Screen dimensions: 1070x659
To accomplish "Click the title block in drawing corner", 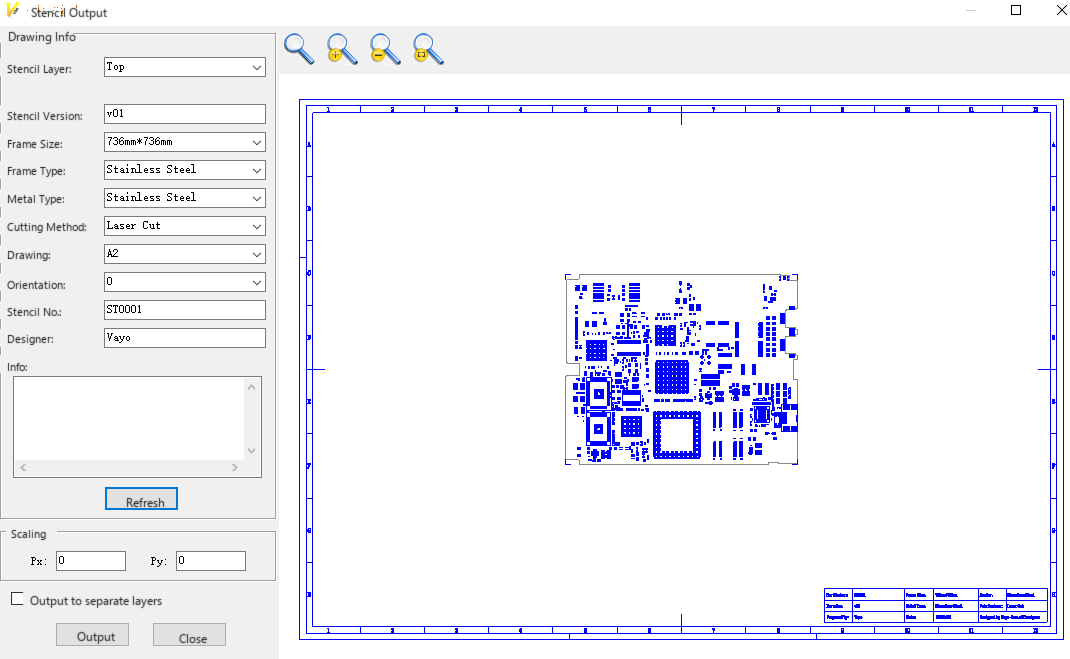I will coord(936,605).
